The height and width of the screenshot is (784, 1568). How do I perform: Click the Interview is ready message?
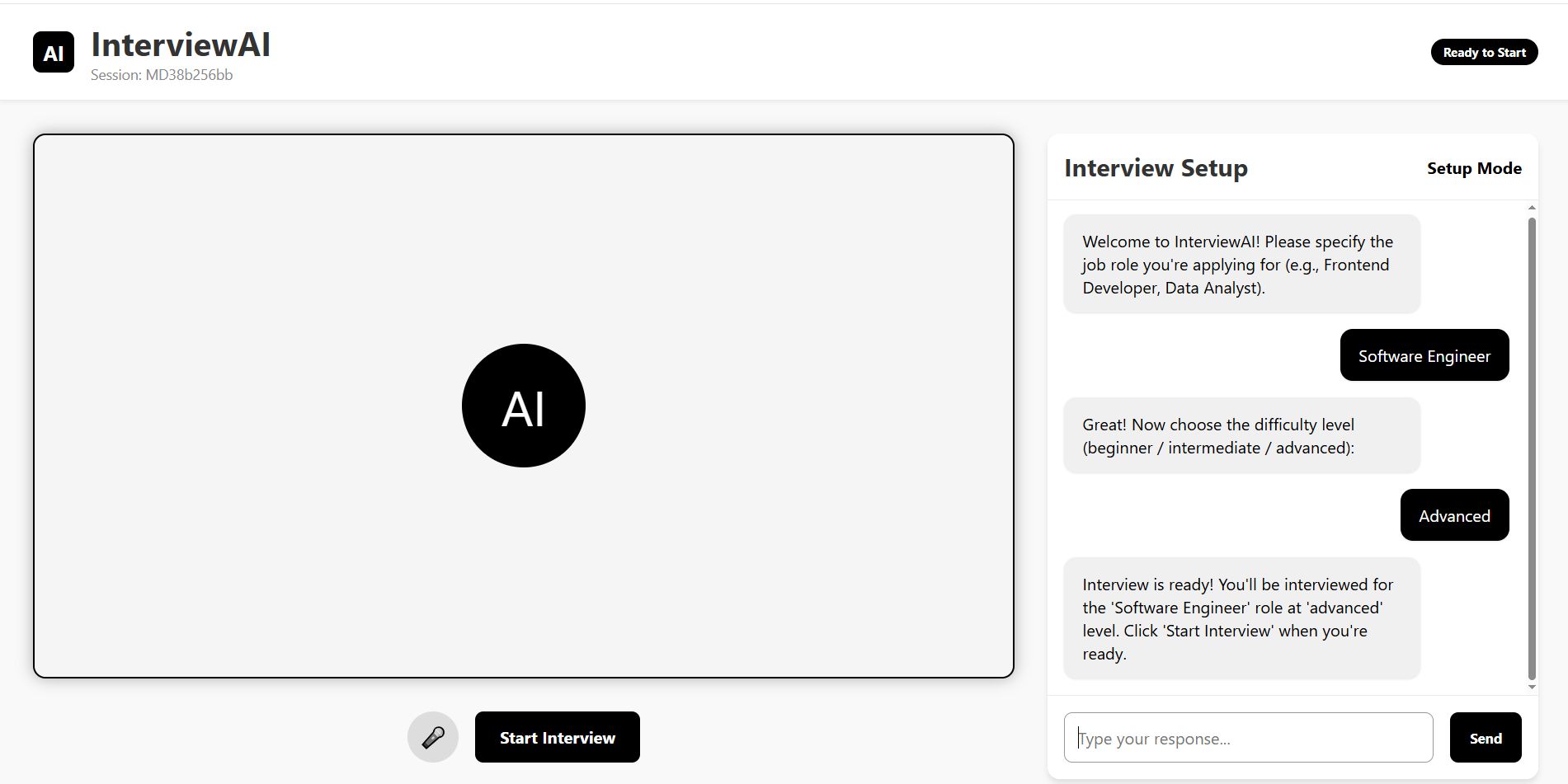tap(1241, 618)
